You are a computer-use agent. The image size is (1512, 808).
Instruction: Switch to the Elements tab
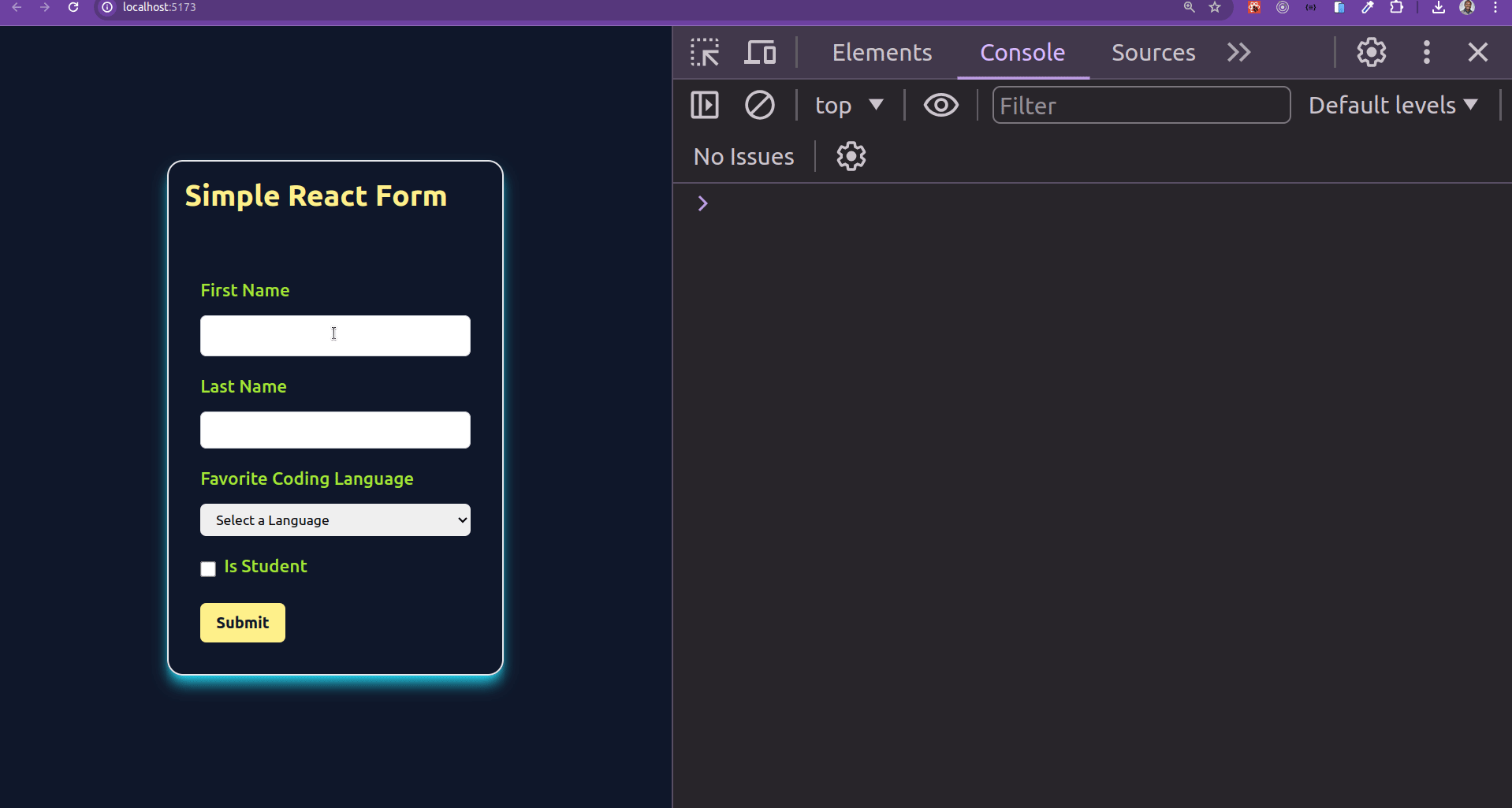point(882,52)
